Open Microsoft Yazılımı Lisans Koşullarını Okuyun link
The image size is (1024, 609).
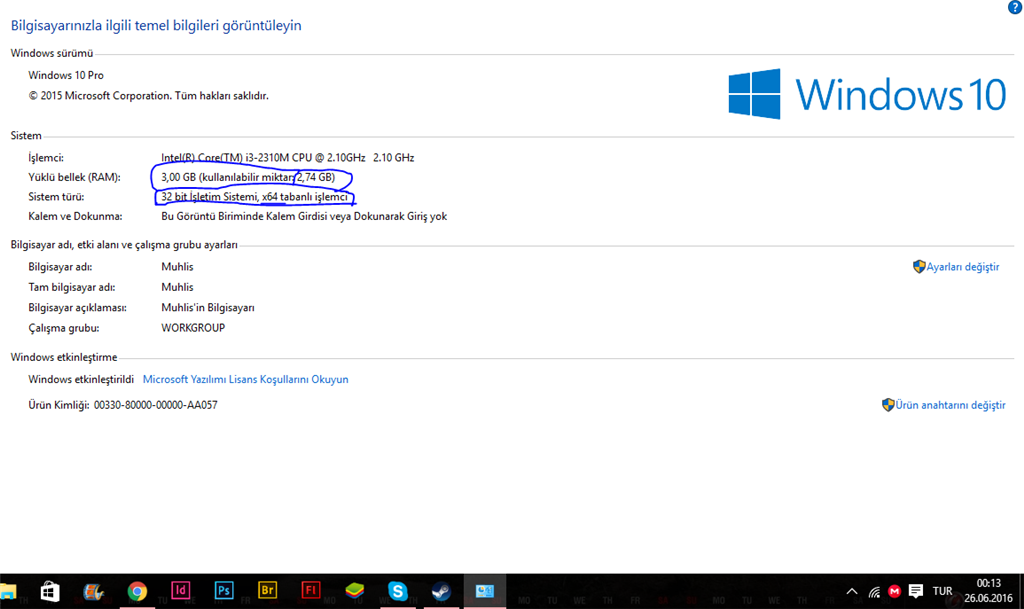[246, 379]
